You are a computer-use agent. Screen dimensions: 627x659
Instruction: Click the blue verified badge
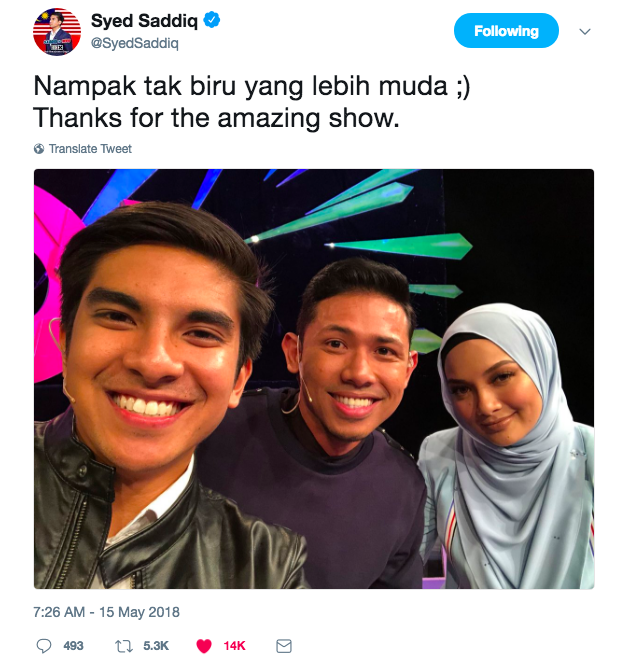point(212,20)
